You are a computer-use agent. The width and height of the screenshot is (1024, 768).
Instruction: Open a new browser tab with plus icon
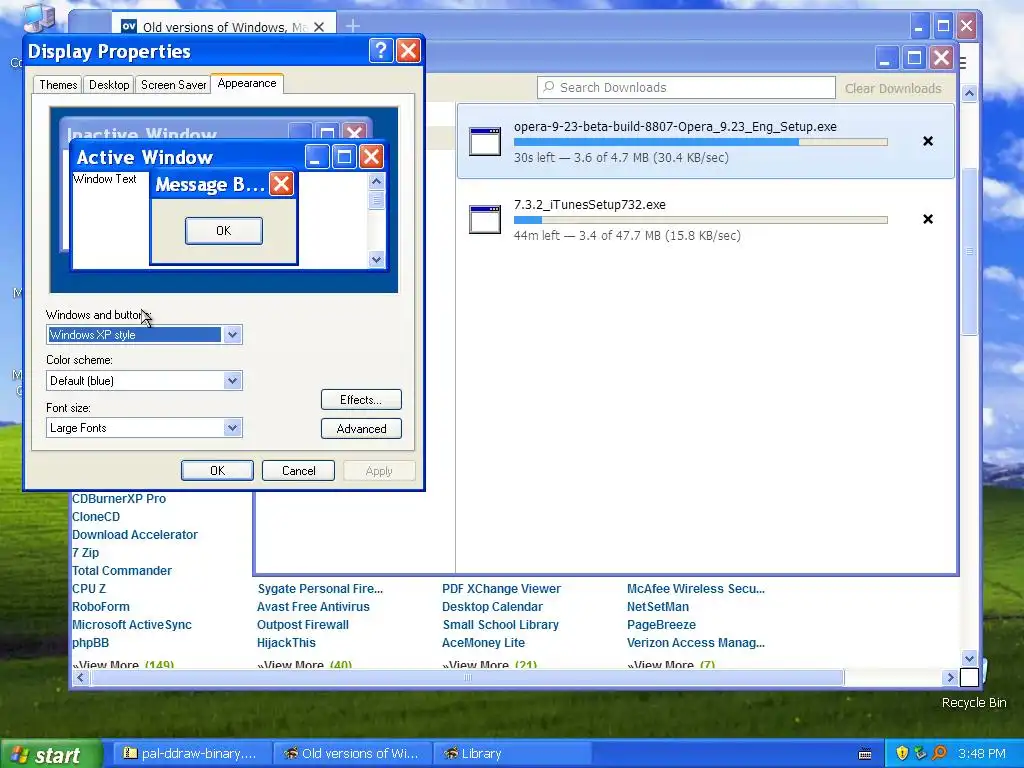(x=353, y=26)
